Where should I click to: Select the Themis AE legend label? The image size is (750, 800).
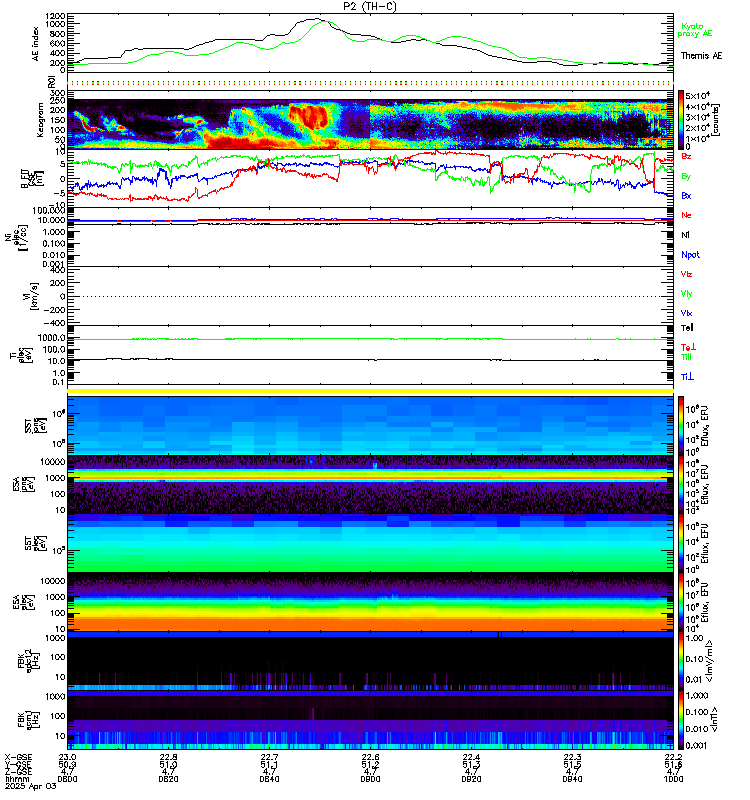(x=701, y=56)
